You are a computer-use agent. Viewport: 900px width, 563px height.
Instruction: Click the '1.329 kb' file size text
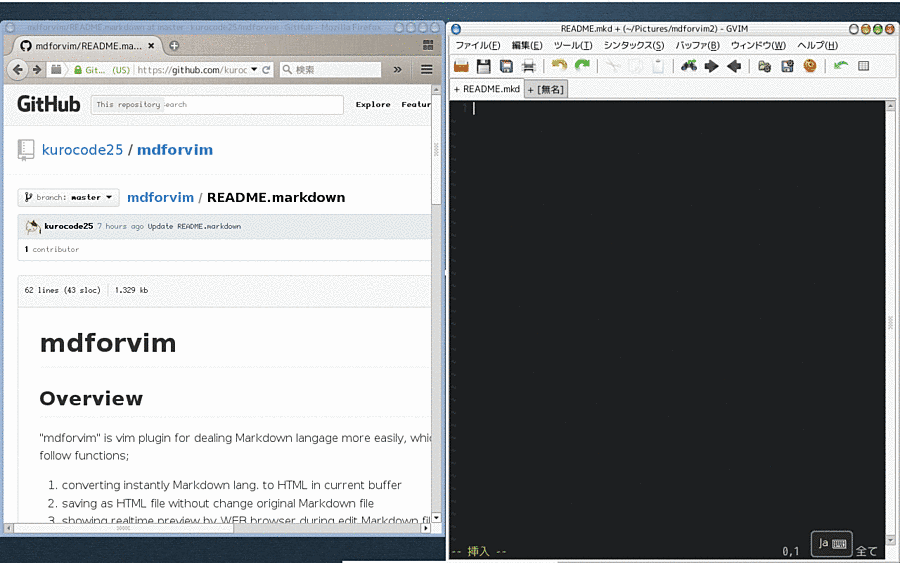click(131, 290)
